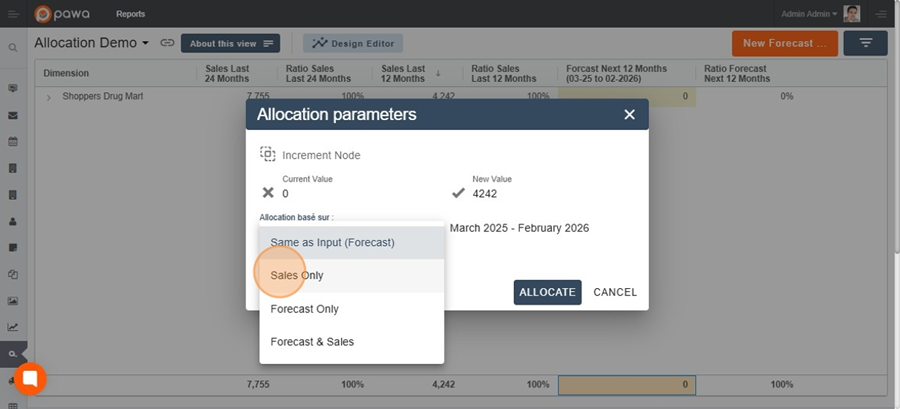Open the line chart icon in sidebar
Viewport: 900px width, 409px height.
tap(13, 327)
